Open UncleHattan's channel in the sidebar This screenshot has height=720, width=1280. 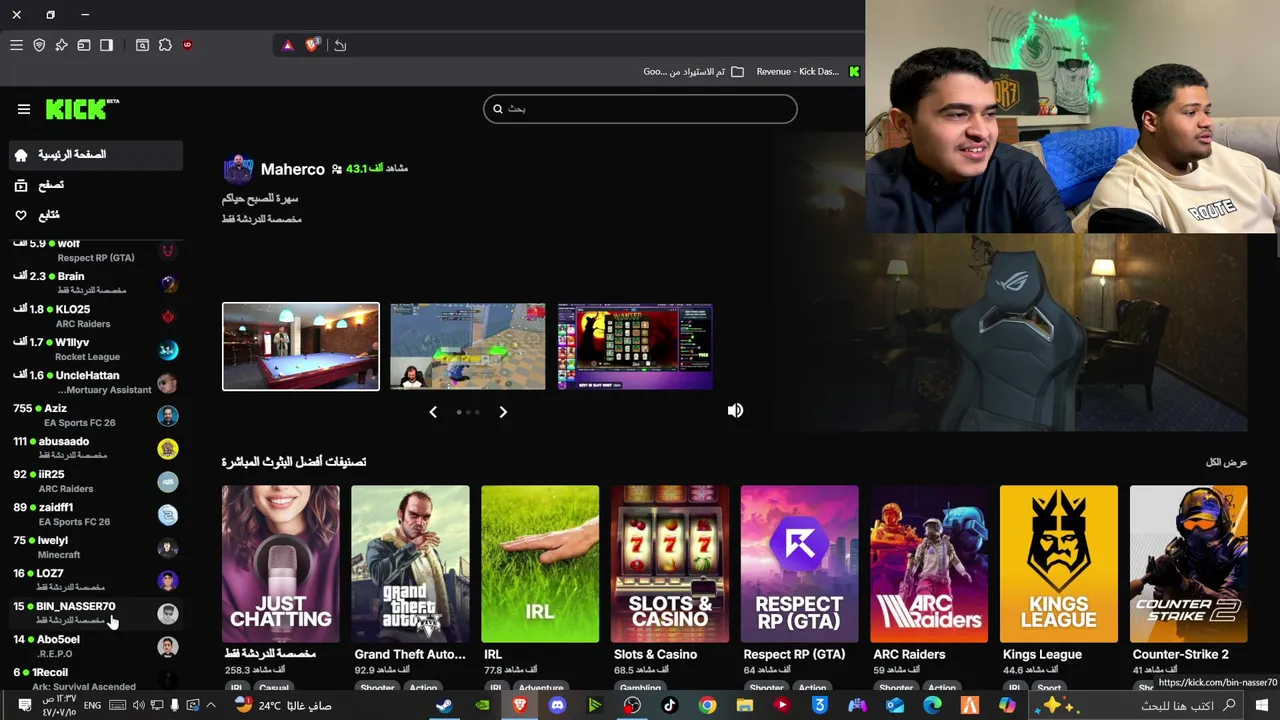95,382
